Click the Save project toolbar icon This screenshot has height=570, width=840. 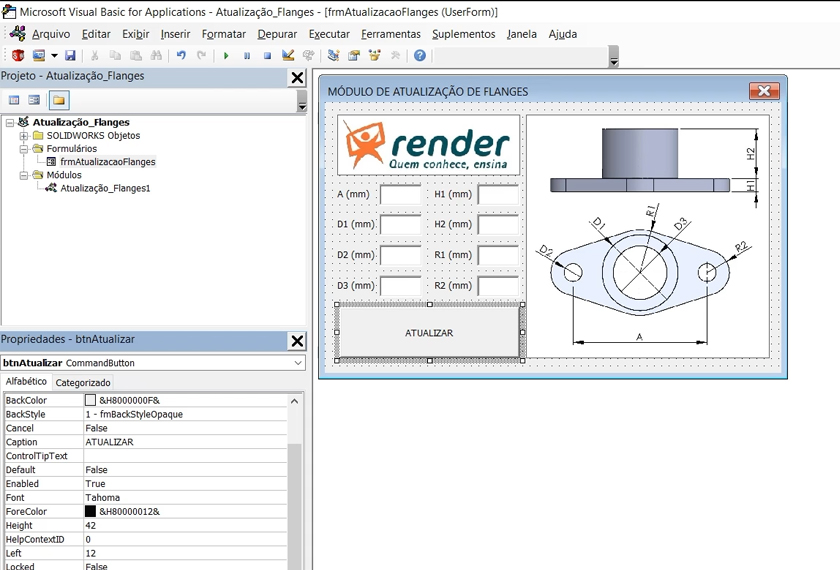(x=70, y=56)
